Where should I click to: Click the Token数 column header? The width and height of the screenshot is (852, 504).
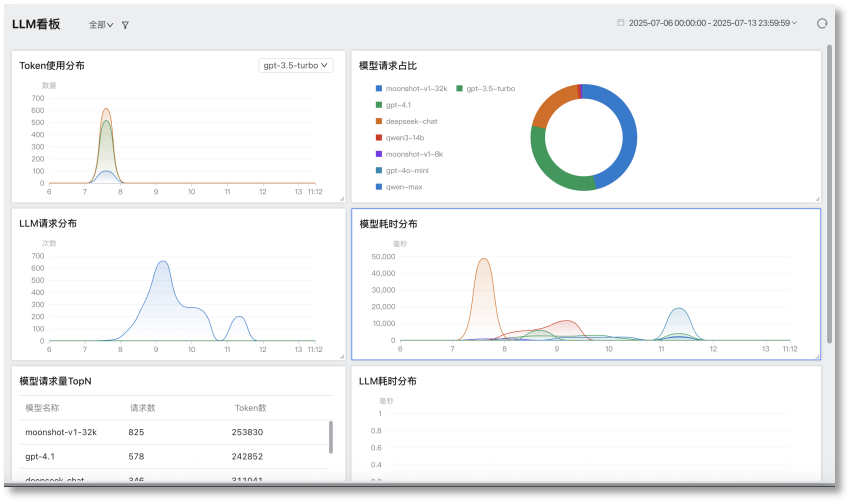[250, 408]
